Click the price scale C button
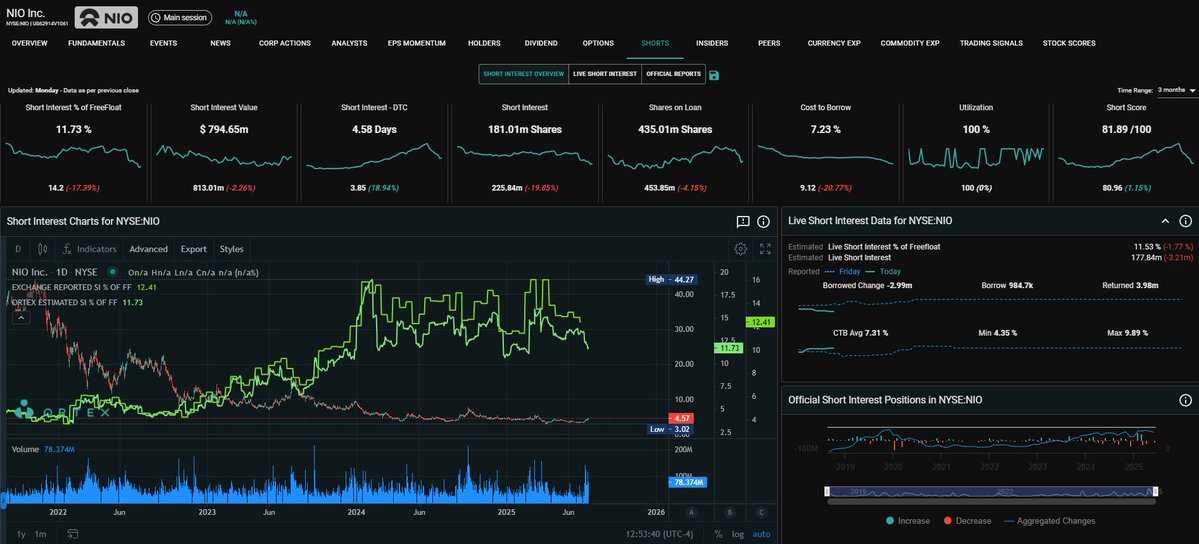The height and width of the screenshot is (544, 1199). [x=762, y=513]
